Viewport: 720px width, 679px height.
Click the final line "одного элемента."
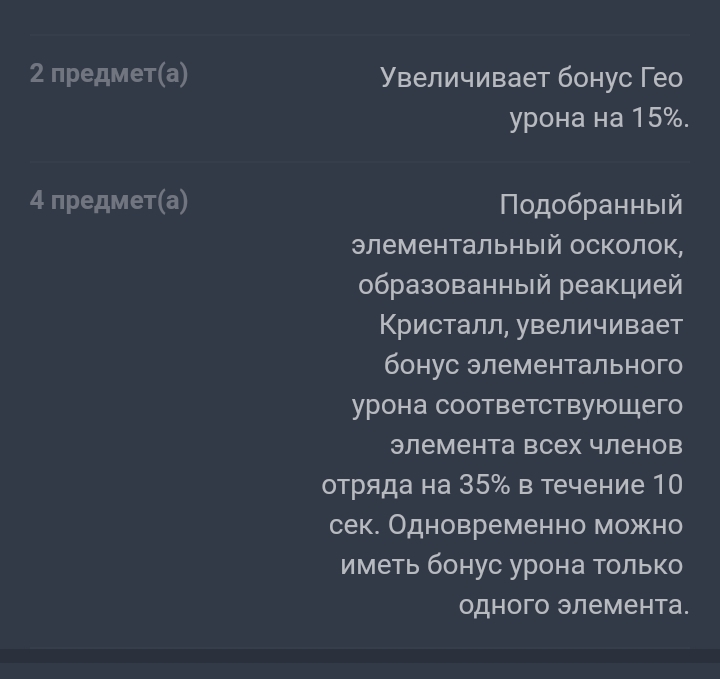(573, 605)
